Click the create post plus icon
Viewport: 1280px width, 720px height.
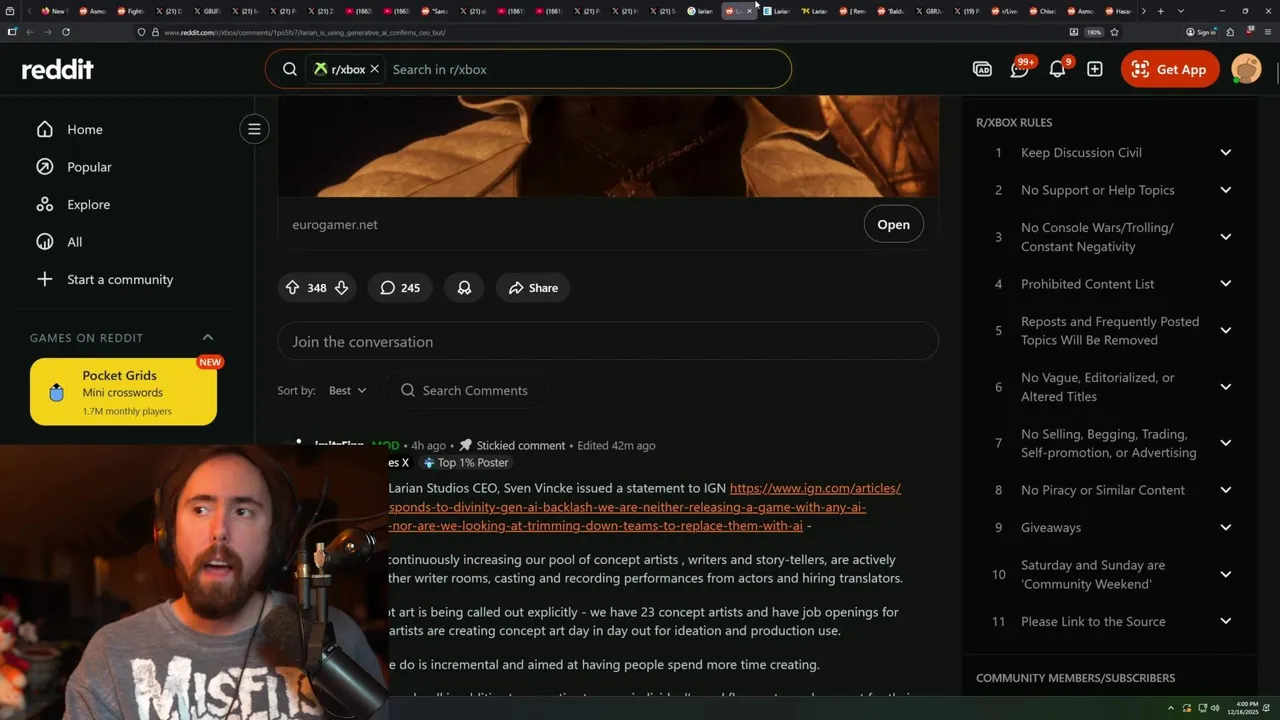[1095, 69]
